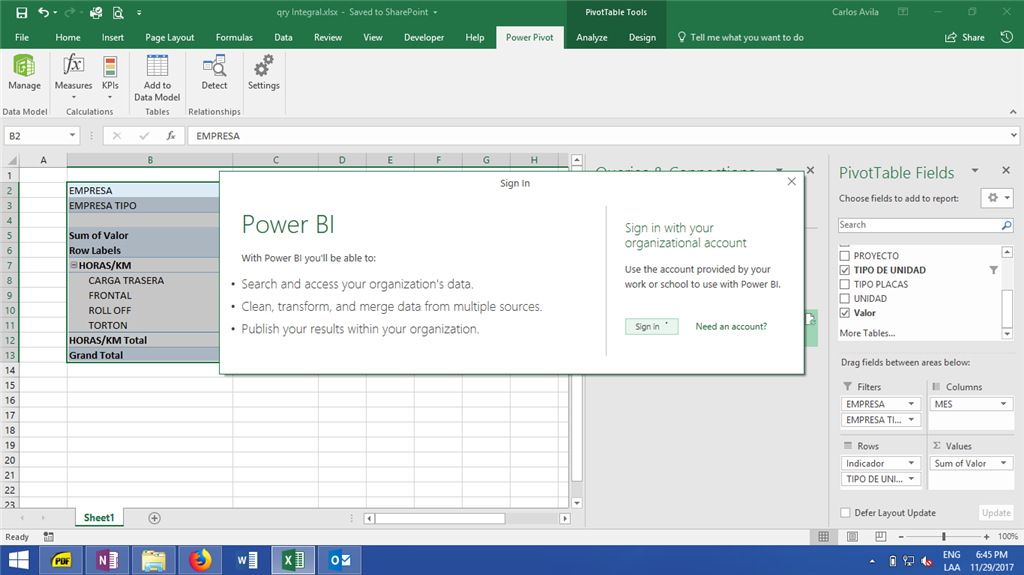
Task: Check the UNIDAD field checkbox
Action: pyautogui.click(x=844, y=299)
